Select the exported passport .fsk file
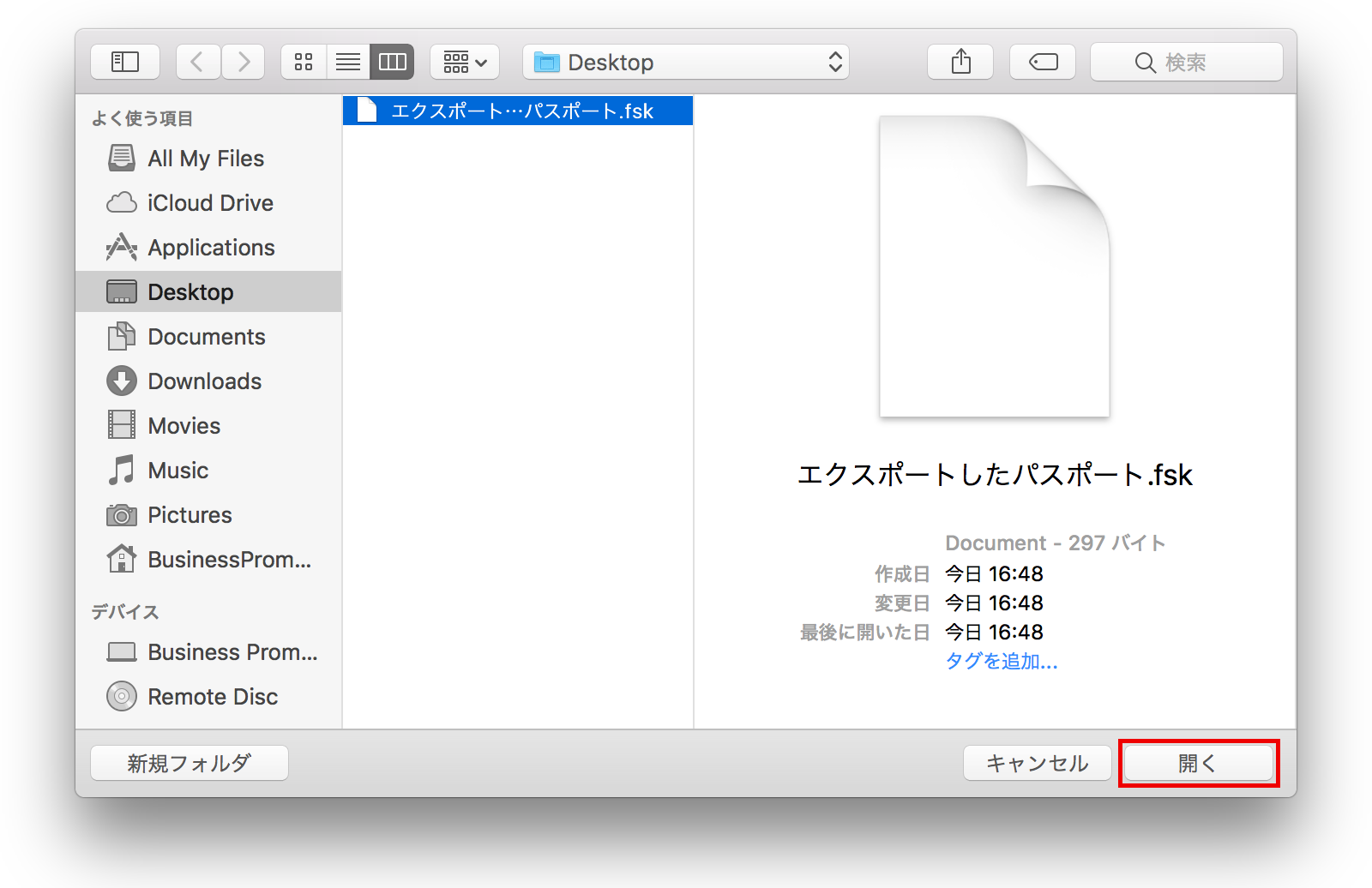Image resolution: width=1372 pixels, height=888 pixels. click(x=518, y=111)
